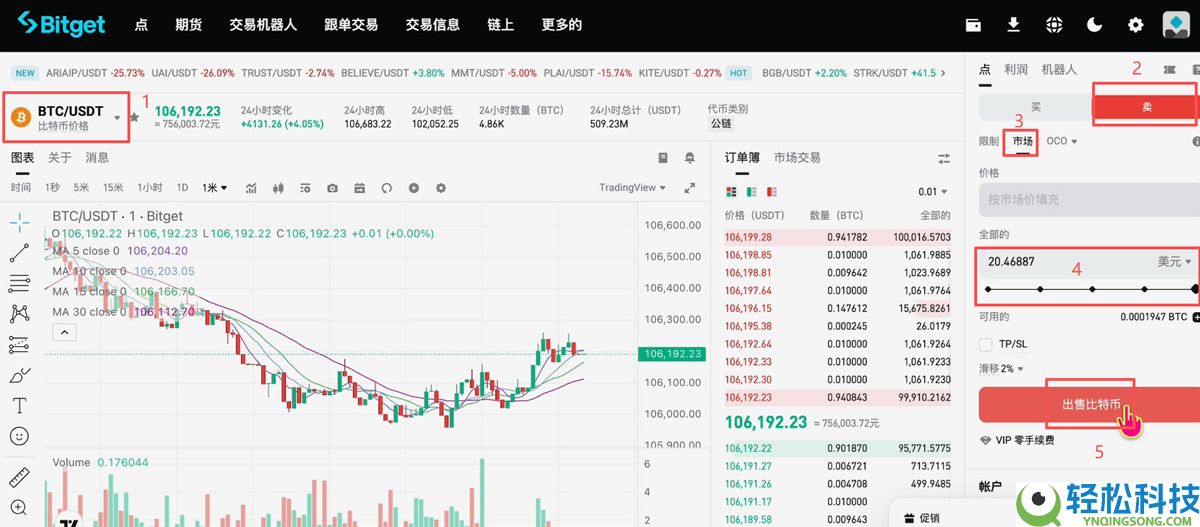The height and width of the screenshot is (527, 1200).
Task: Open the settings gear in header
Action: [1135, 25]
